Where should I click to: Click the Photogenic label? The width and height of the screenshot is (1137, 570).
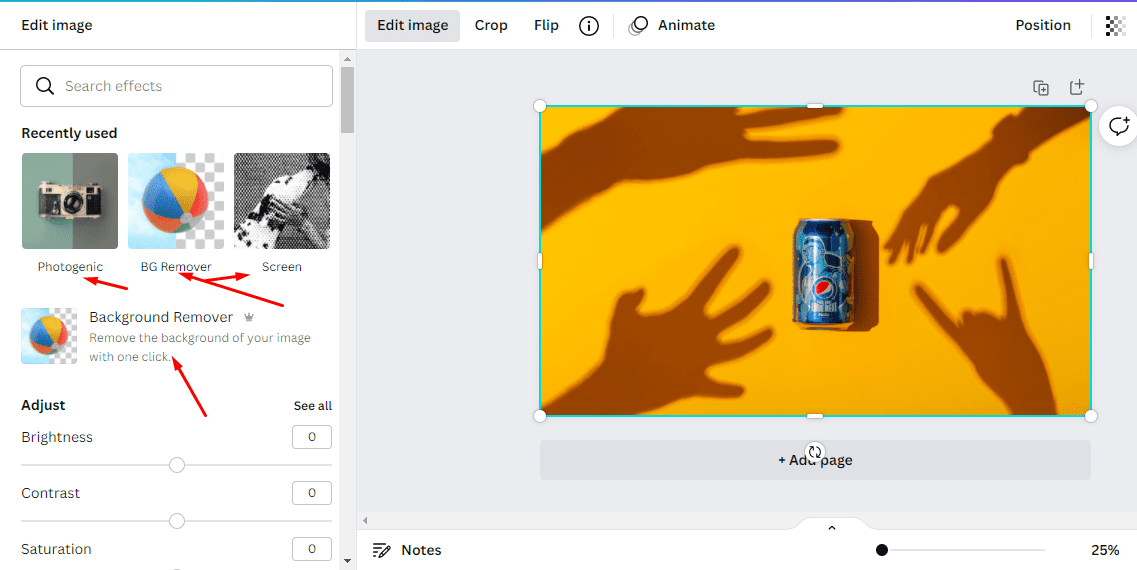[x=70, y=267]
